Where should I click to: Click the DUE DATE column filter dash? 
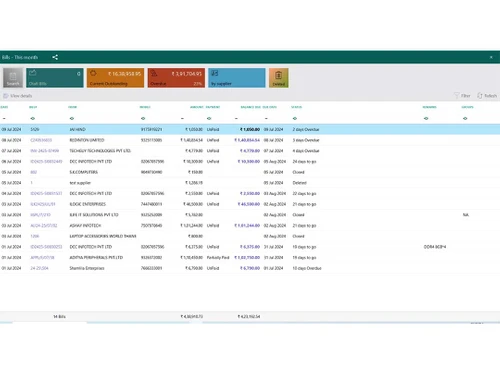[x=266, y=118]
